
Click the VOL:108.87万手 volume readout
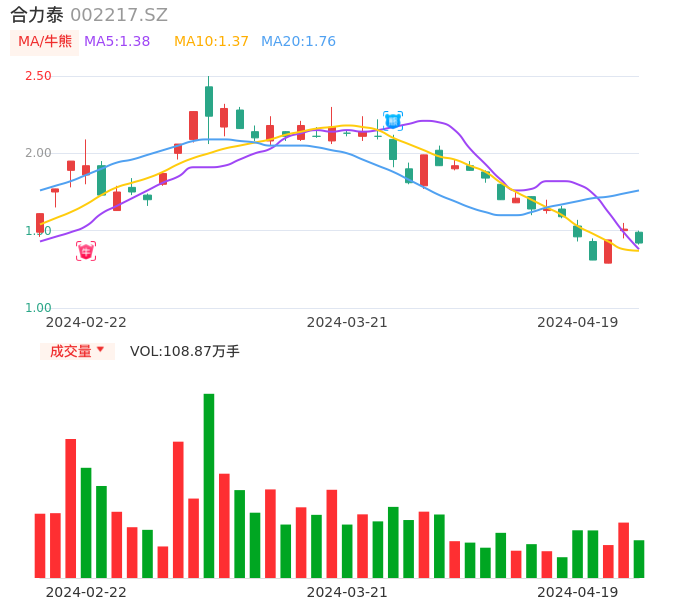pyautogui.click(x=185, y=351)
